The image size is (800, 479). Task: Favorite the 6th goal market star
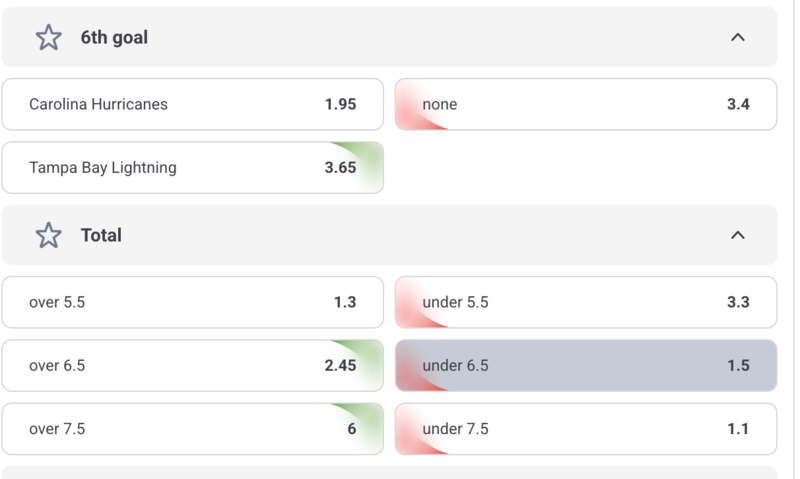point(48,37)
